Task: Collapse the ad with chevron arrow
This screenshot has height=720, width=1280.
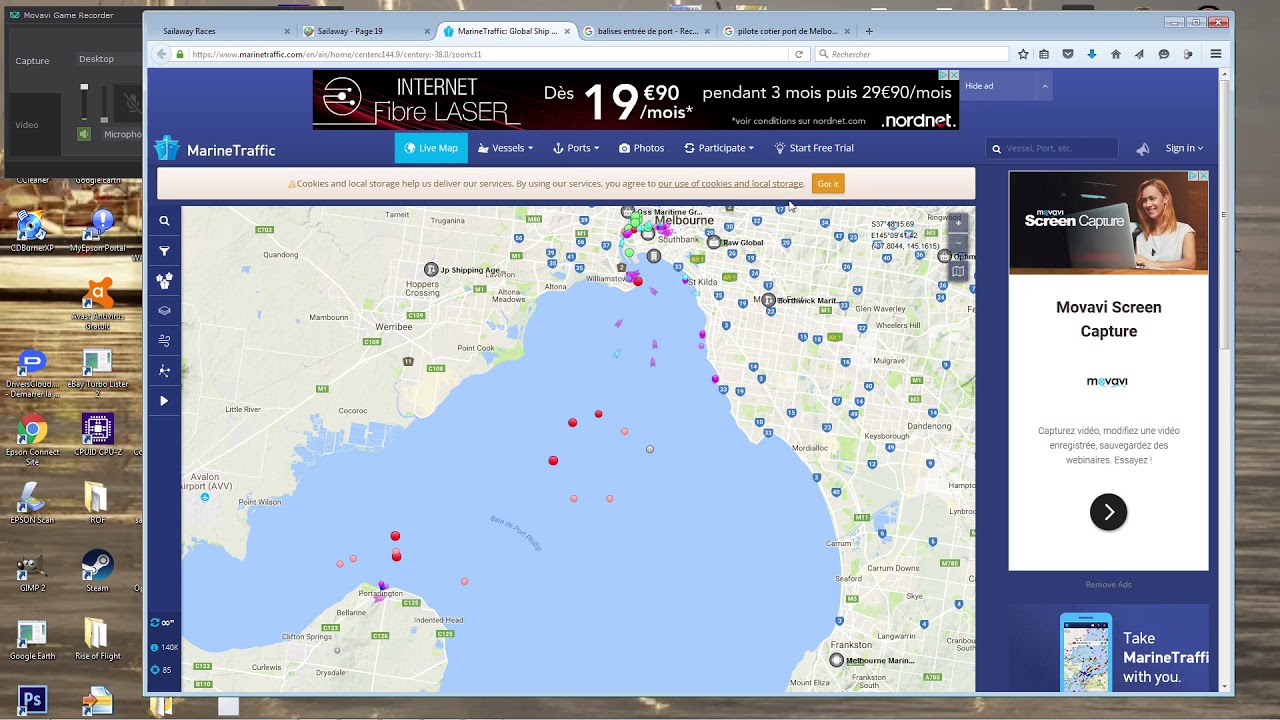Action: [1045, 86]
